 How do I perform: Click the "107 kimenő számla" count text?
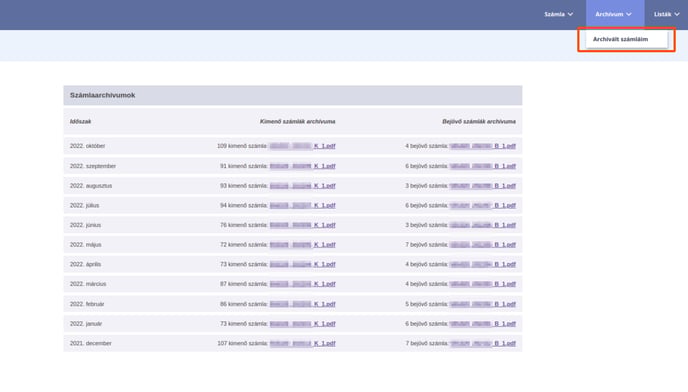point(242,344)
